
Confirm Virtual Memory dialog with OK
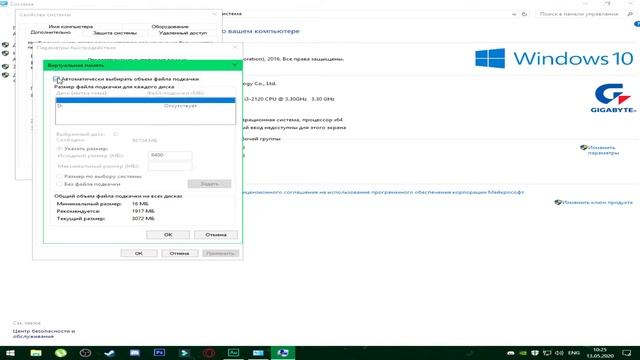(168, 235)
